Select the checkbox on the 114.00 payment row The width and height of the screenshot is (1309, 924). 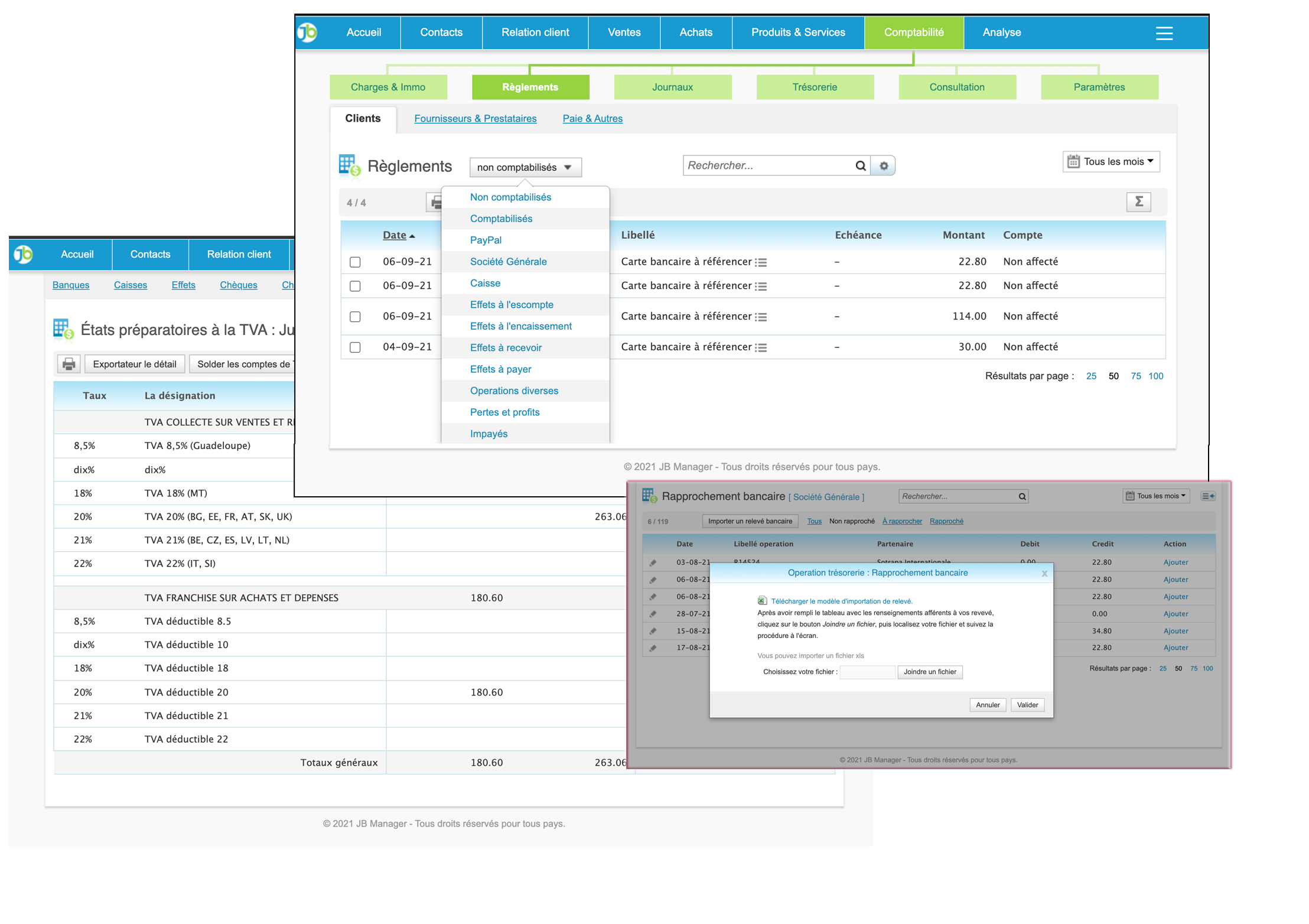click(x=355, y=317)
